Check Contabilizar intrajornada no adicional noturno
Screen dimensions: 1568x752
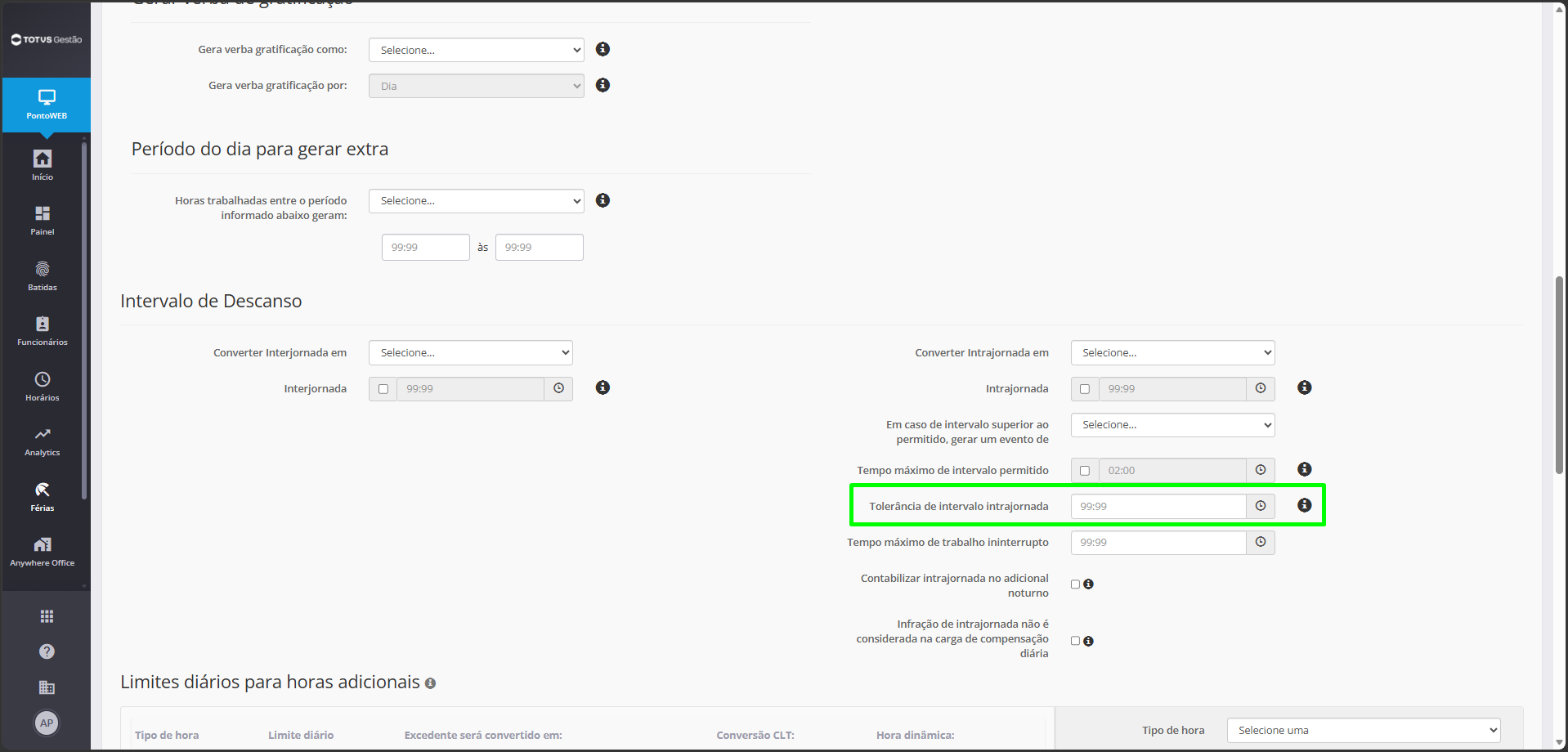(1076, 584)
